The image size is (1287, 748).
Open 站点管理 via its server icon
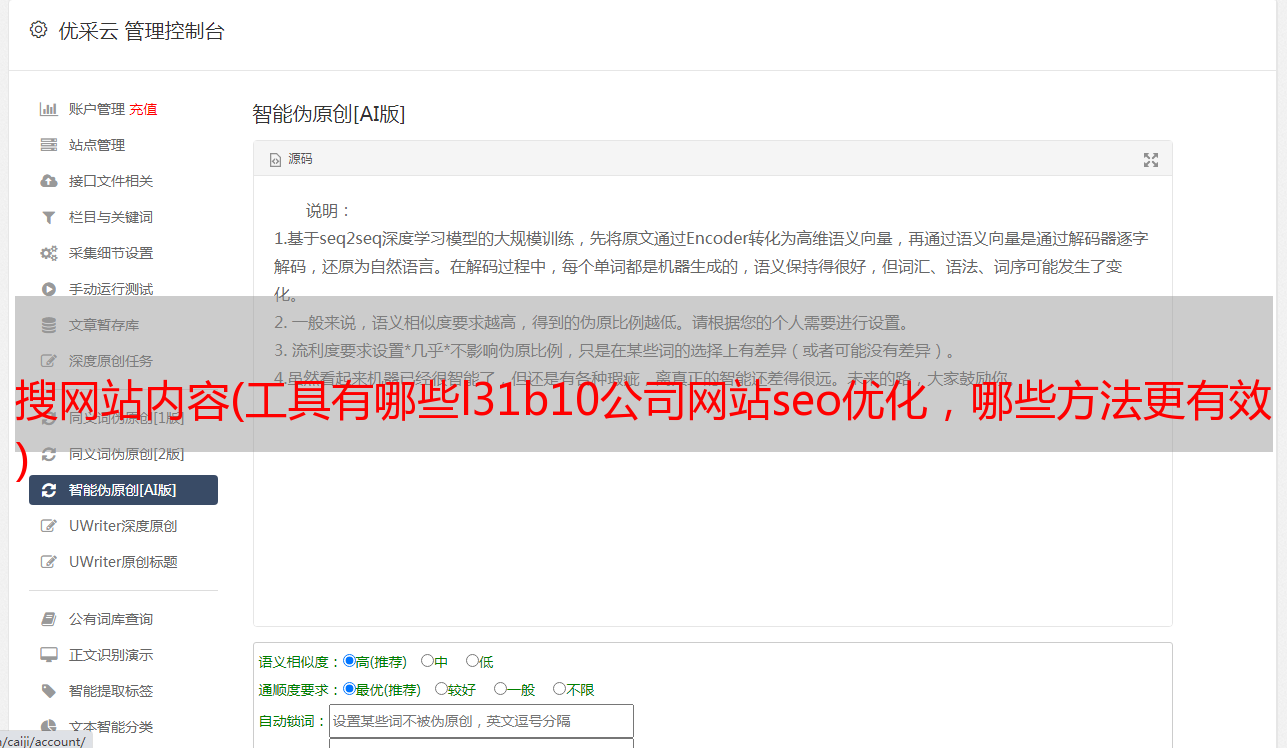(x=48, y=145)
